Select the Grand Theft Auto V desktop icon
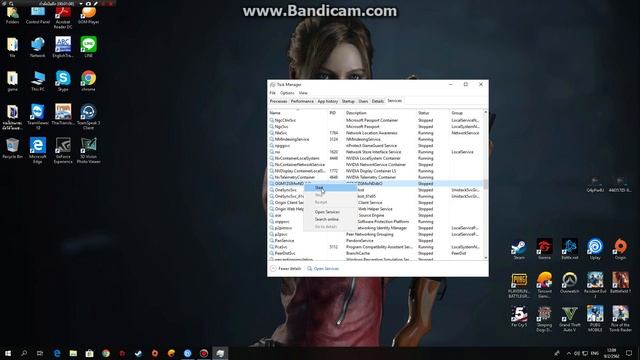 tap(569, 319)
